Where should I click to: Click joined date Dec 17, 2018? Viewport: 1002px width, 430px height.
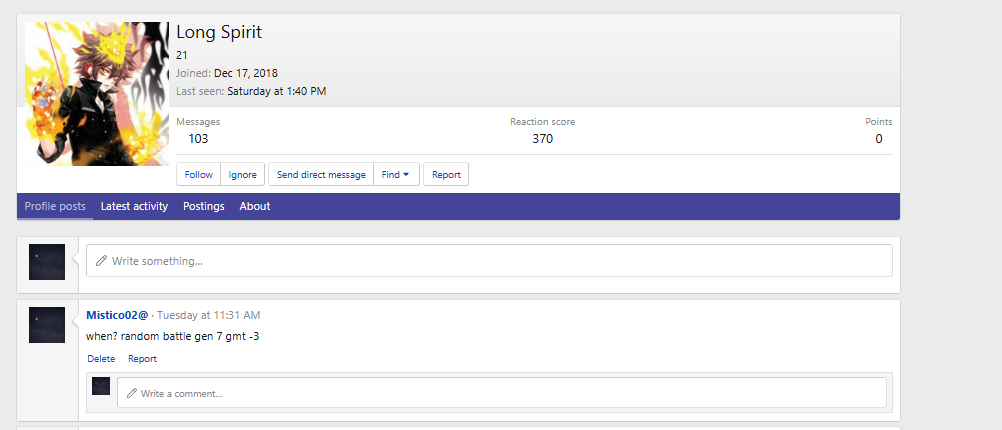(246, 73)
